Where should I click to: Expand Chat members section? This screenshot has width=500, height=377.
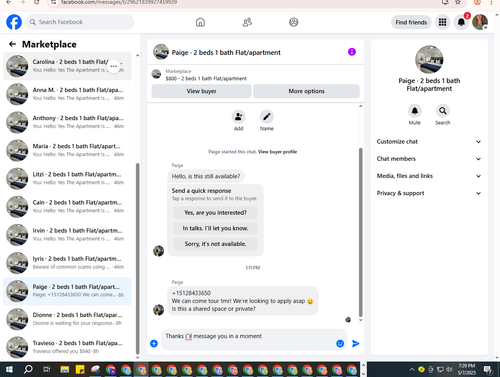point(429,159)
